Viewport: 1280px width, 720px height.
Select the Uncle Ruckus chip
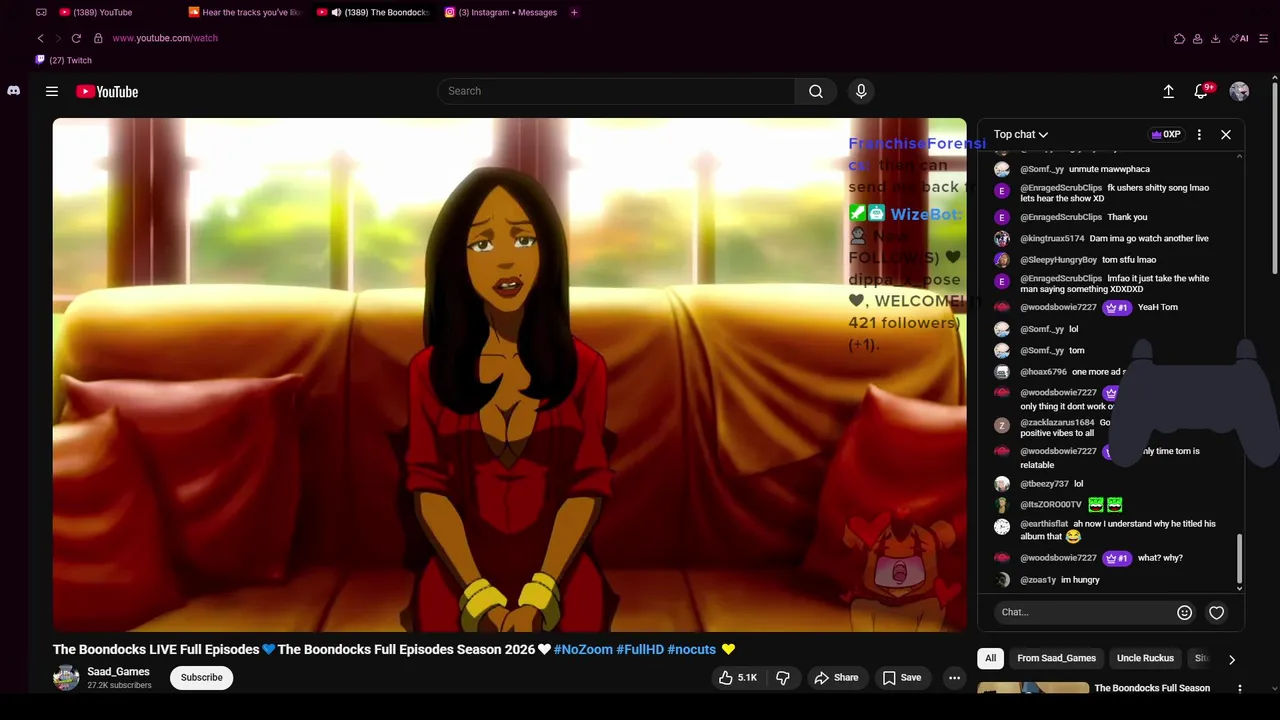(x=1145, y=658)
